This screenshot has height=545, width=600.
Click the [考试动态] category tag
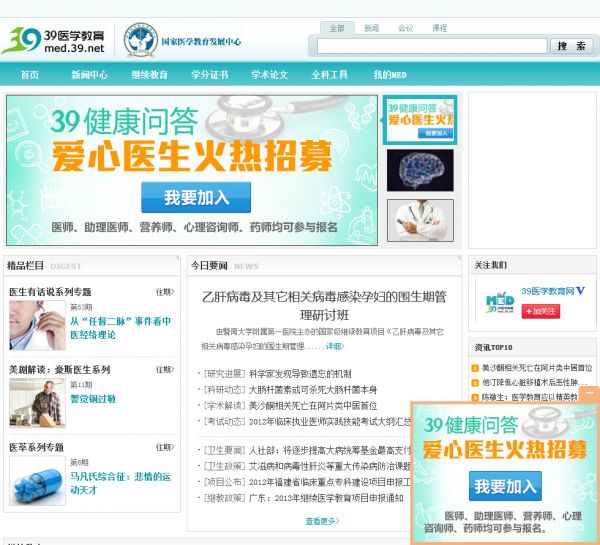pos(224,422)
